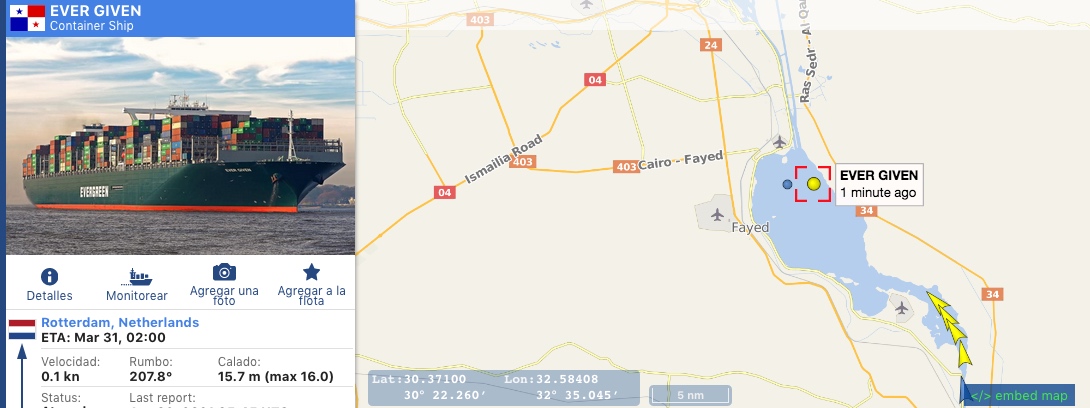Click the Monitorear ship icon

136,277
